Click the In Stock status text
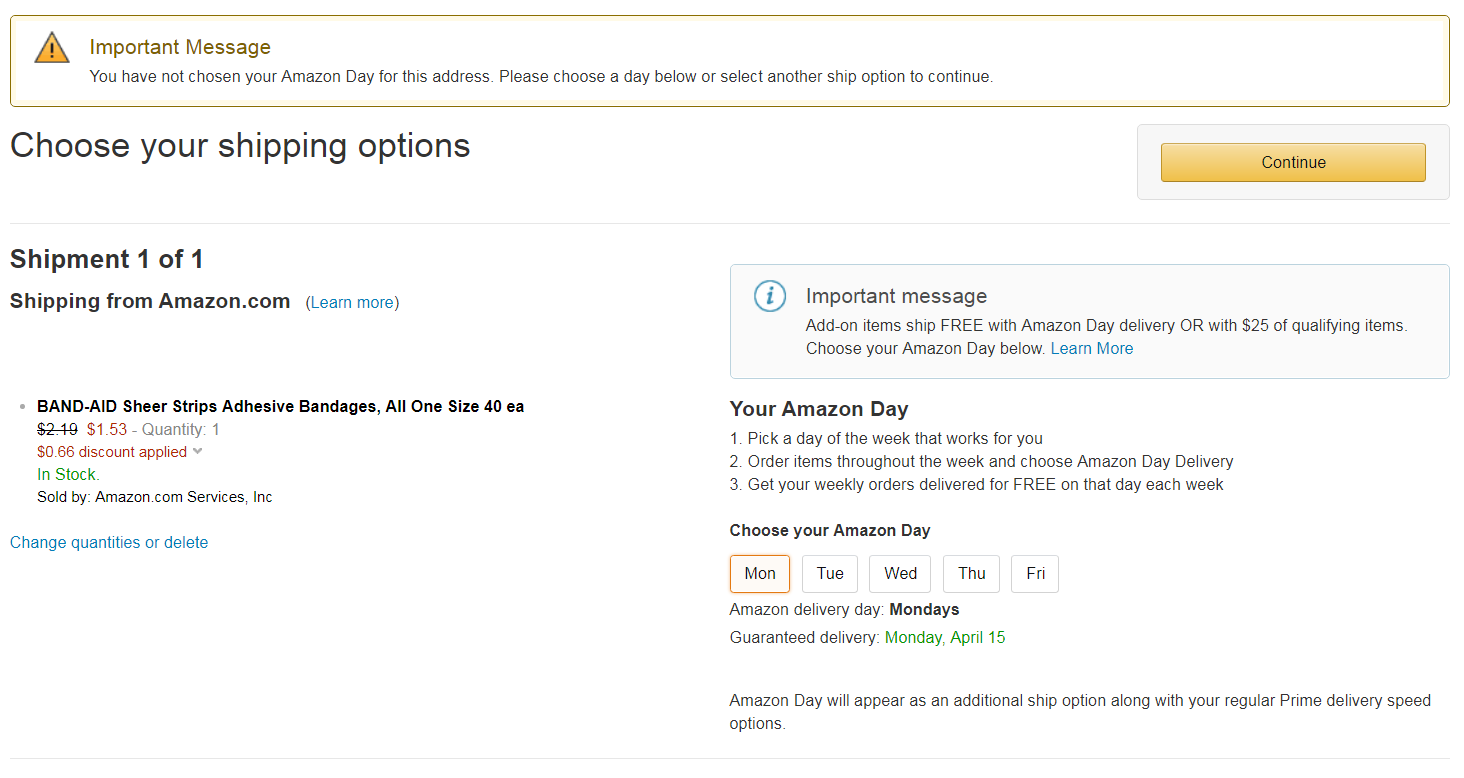Image resolution: width=1464 pixels, height=778 pixels. [x=68, y=474]
